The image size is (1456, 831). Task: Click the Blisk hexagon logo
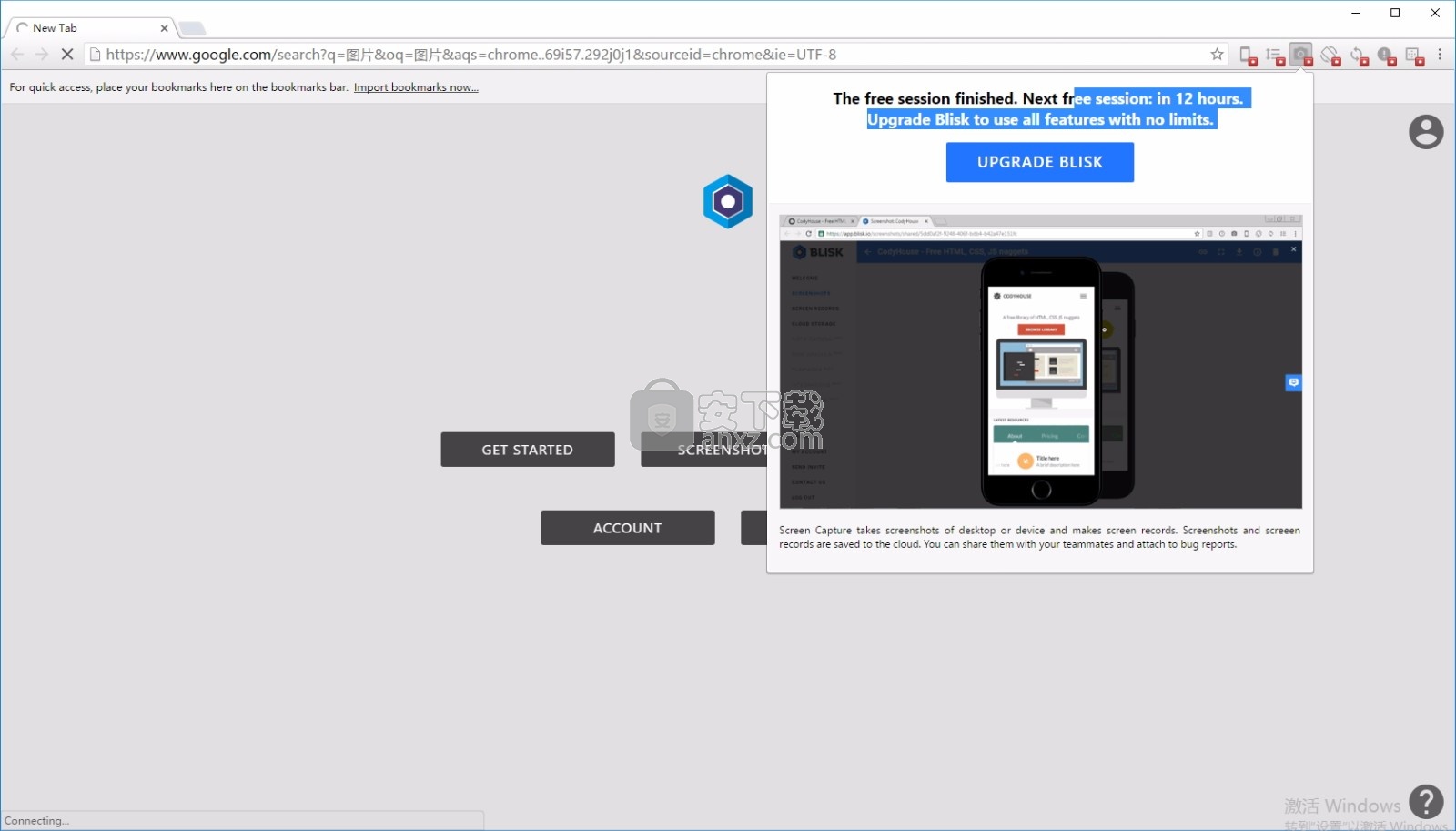(x=728, y=201)
